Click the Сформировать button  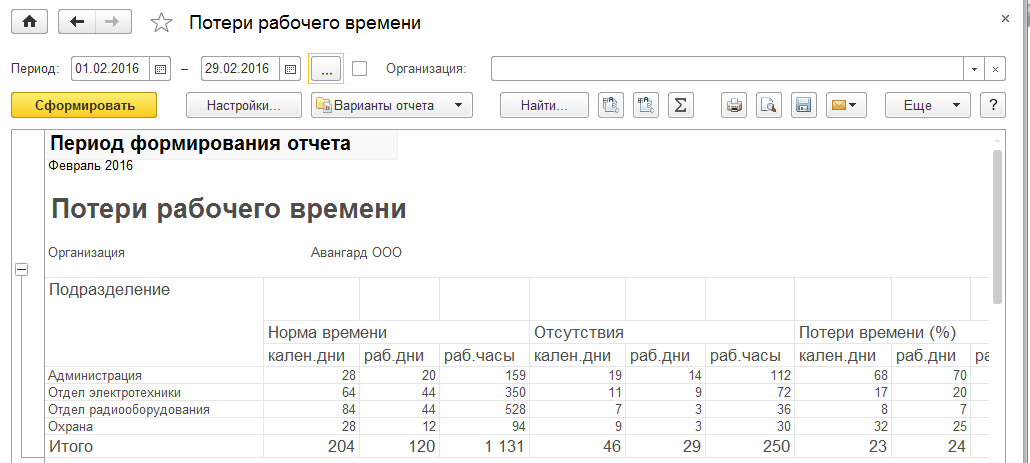click(x=84, y=105)
